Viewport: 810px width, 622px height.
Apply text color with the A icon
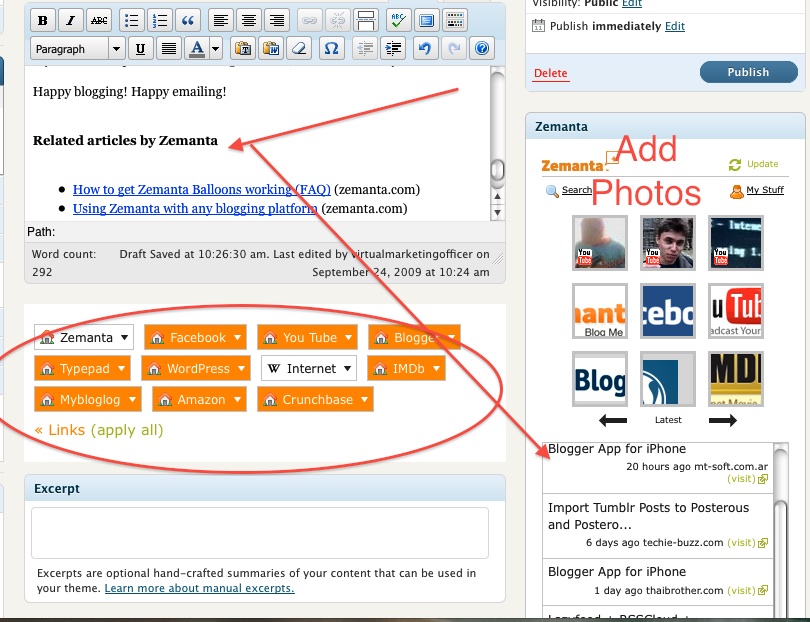click(197, 49)
